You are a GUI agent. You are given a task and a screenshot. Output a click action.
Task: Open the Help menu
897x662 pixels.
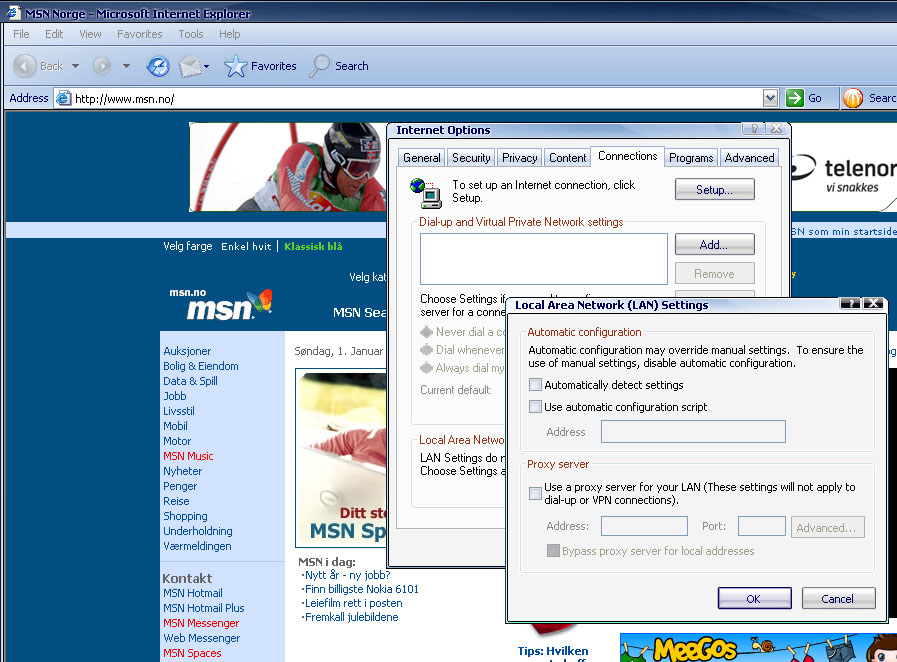229,34
